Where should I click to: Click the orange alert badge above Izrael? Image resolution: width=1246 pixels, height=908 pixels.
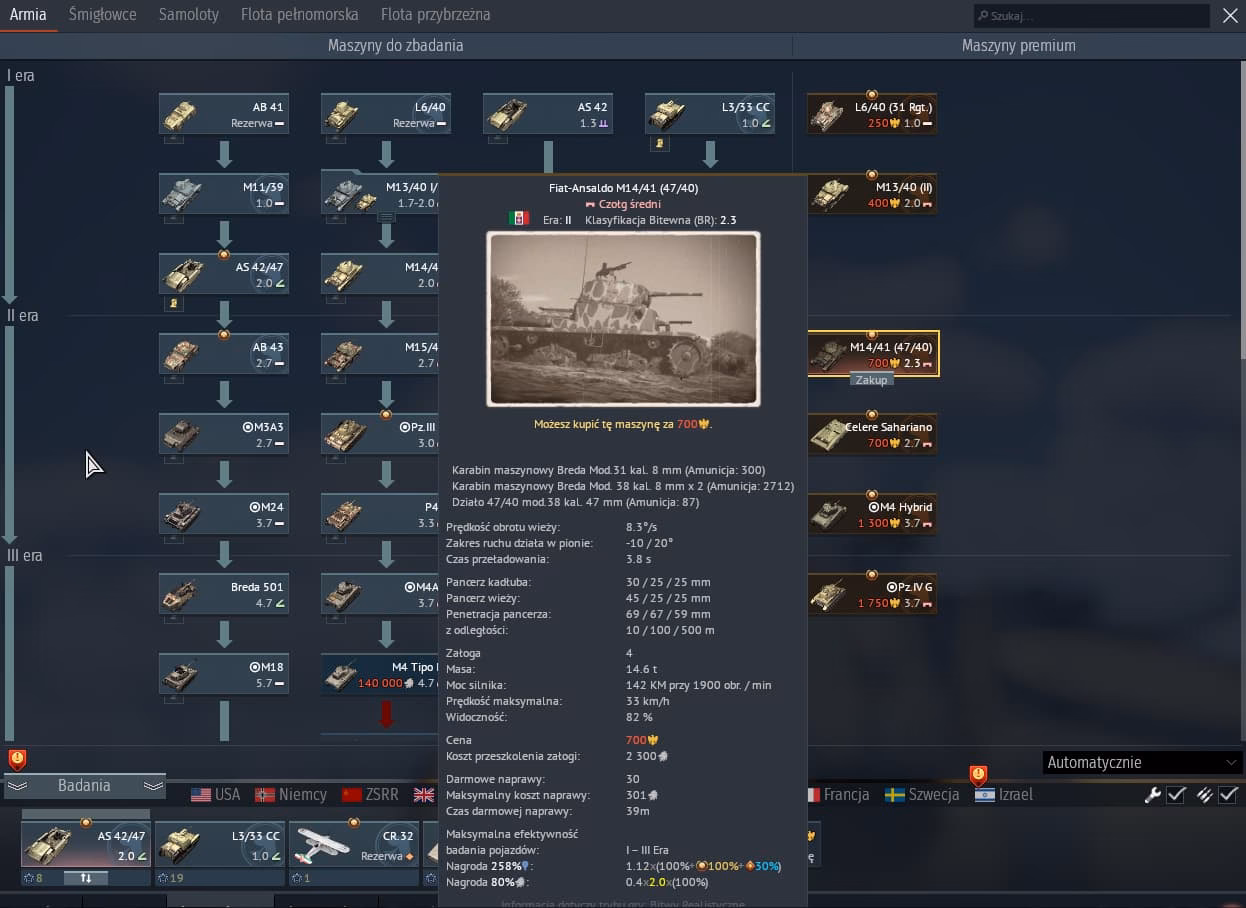pyautogui.click(x=978, y=775)
